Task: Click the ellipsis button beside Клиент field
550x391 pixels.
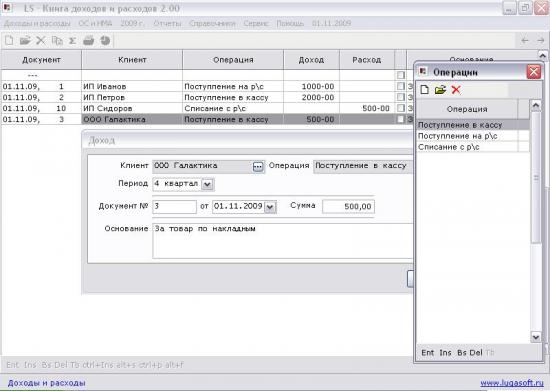Action: pos(258,167)
